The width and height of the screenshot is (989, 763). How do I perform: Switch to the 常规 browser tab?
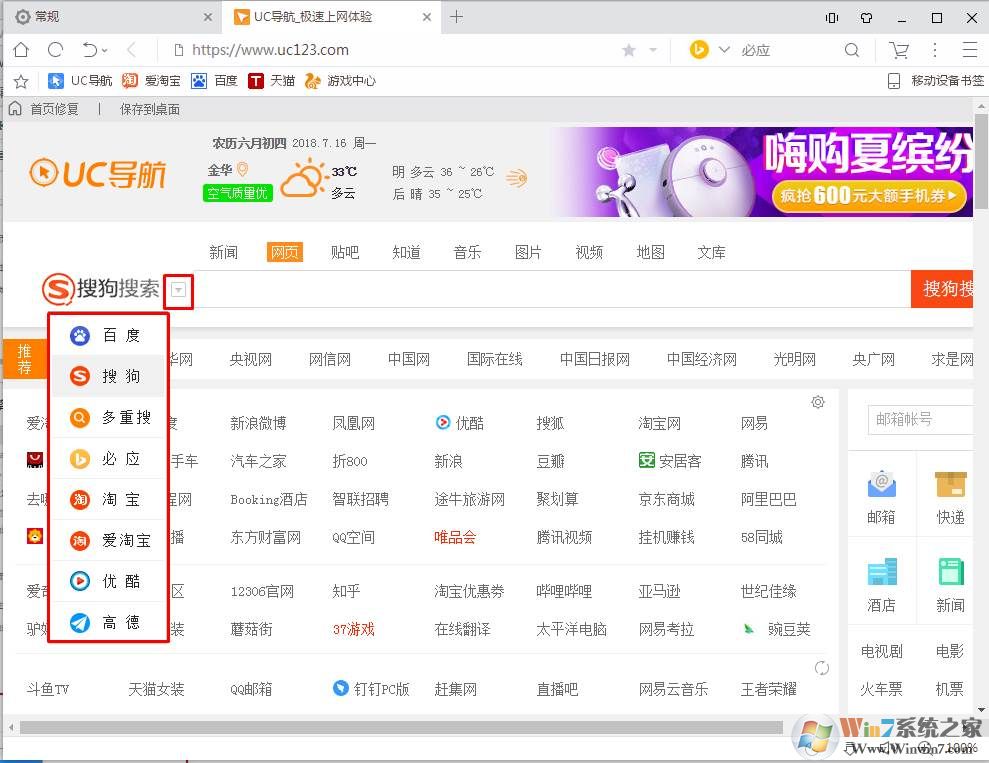[110, 17]
